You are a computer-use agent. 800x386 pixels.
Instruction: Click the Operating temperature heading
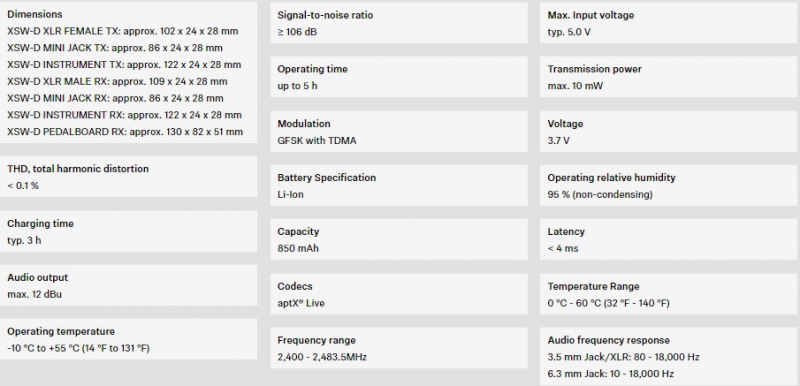click(x=61, y=331)
